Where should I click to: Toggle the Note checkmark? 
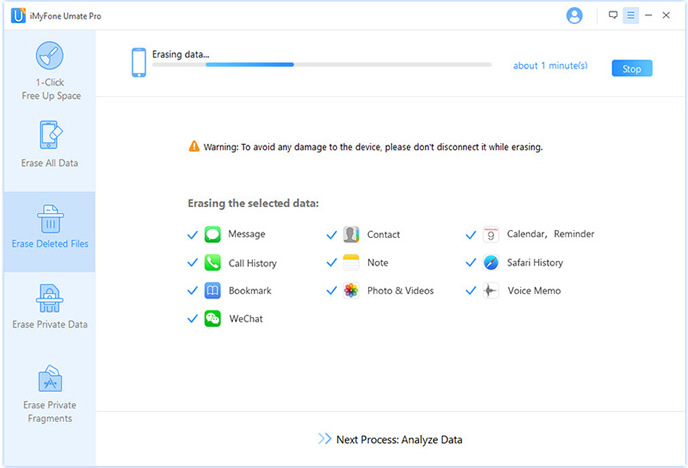(x=332, y=263)
